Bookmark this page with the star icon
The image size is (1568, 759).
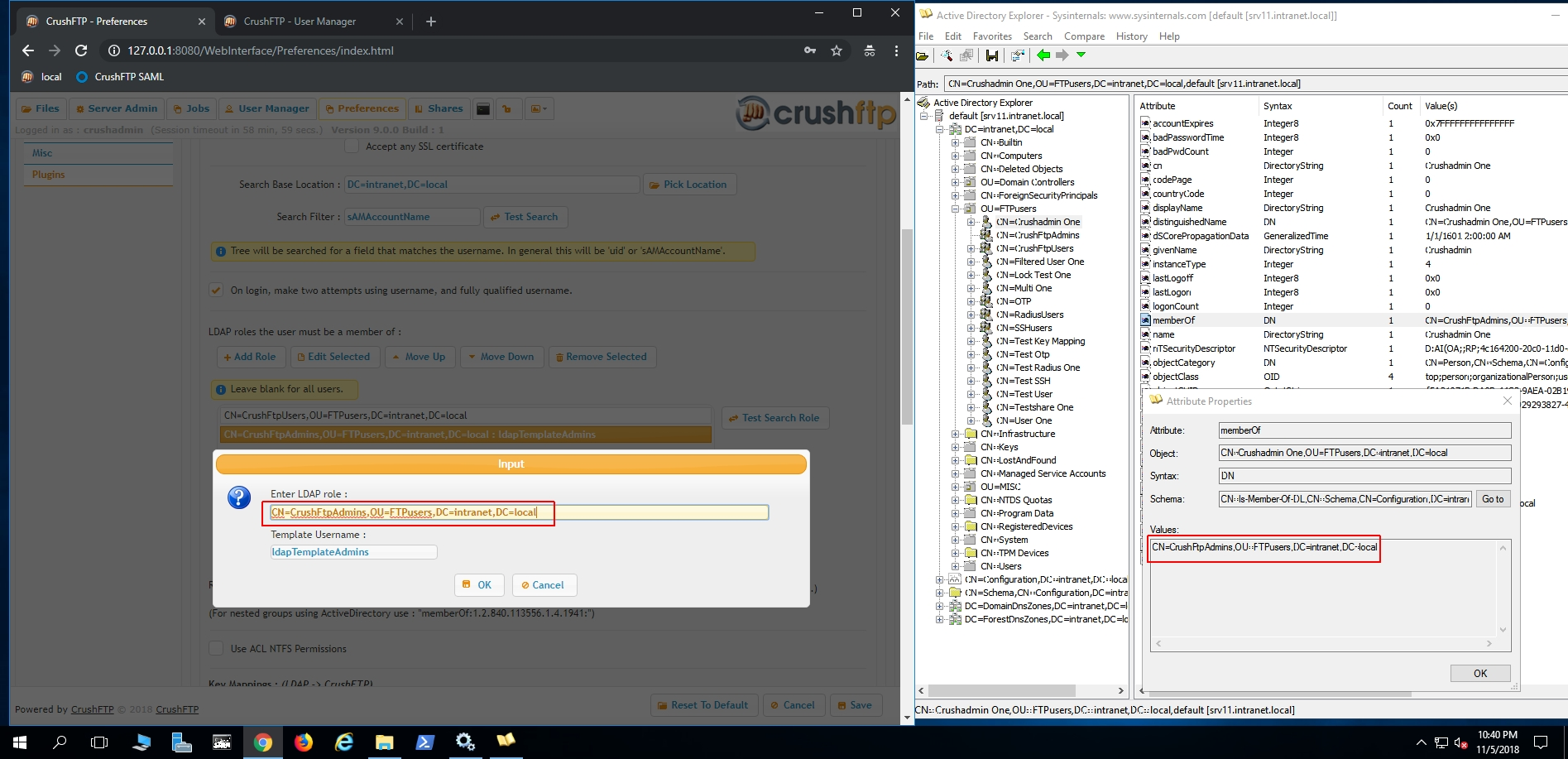837,50
